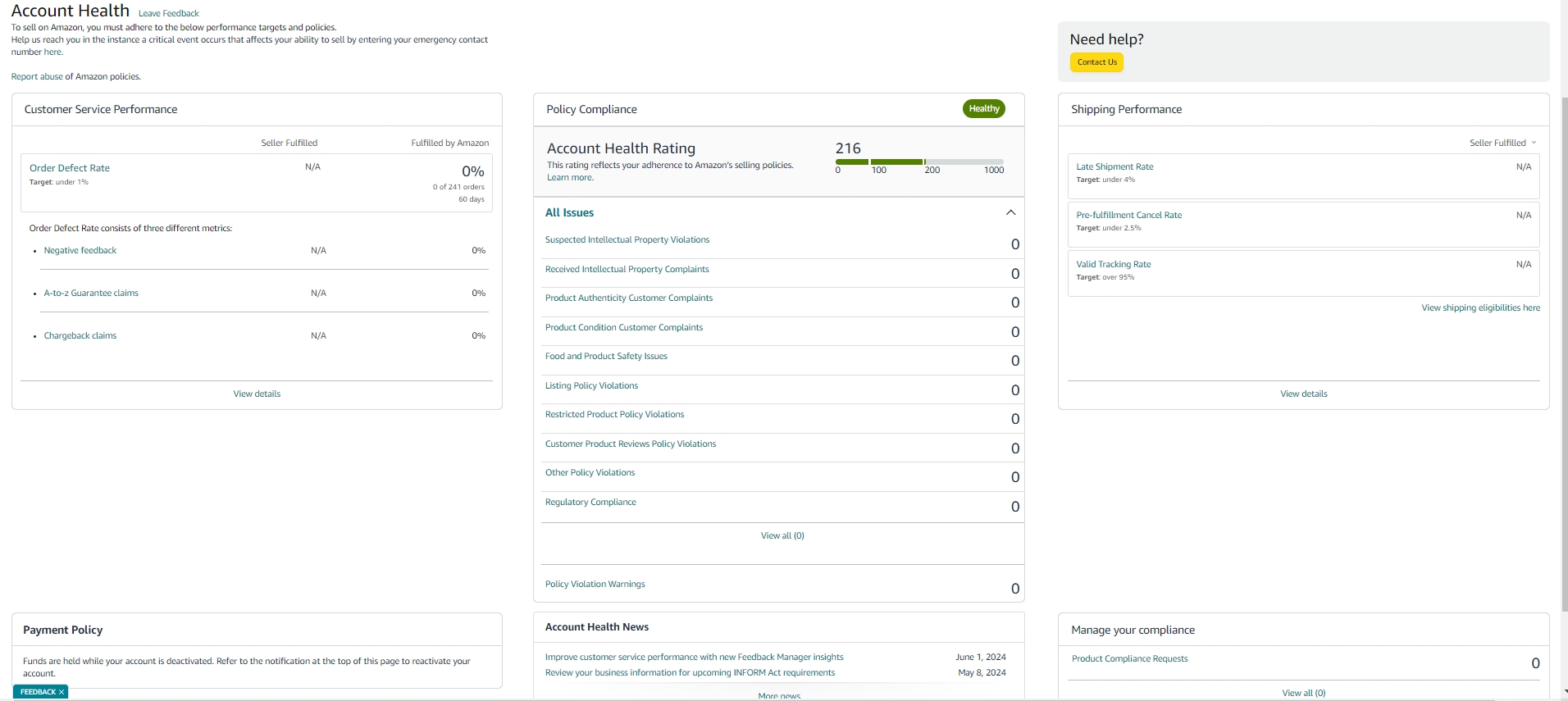Click View all (0) under All Issues
The image size is (1568, 701).
(782, 535)
